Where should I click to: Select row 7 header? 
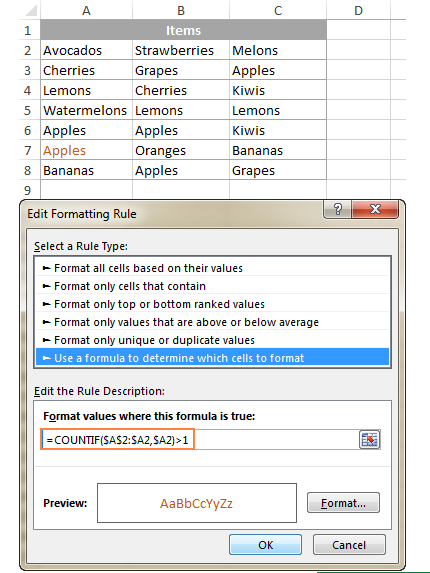28,150
